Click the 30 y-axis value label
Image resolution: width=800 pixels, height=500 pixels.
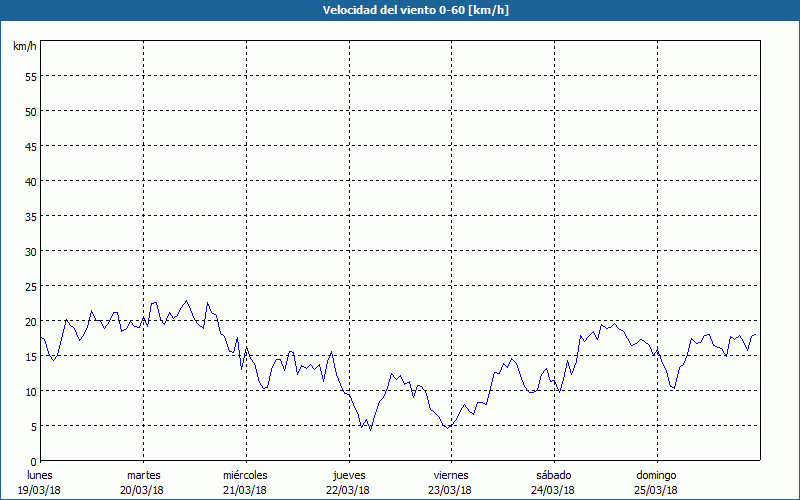pos(30,251)
